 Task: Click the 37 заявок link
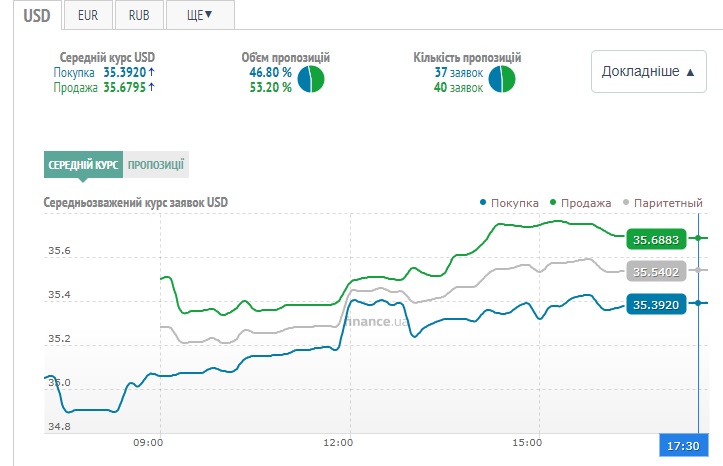tap(458, 72)
